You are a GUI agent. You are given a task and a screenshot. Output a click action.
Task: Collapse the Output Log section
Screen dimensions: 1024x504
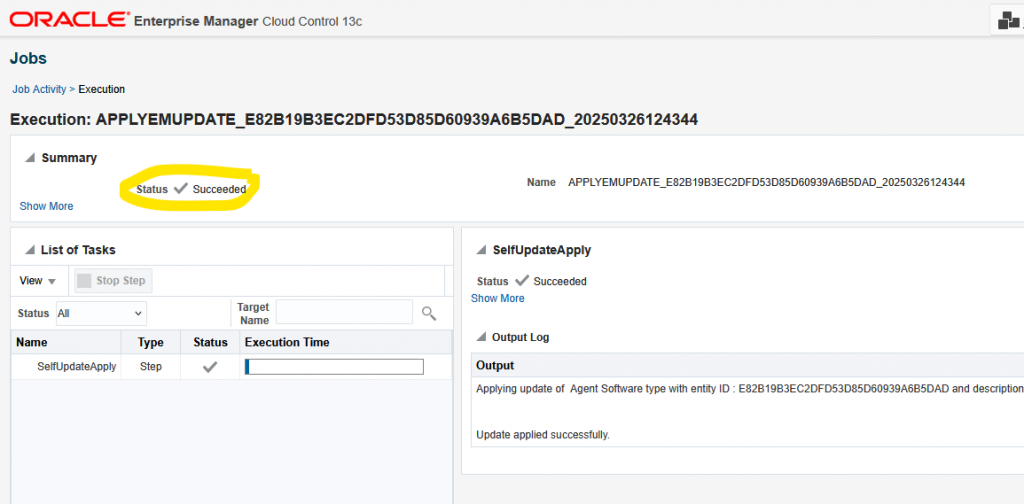coord(482,337)
